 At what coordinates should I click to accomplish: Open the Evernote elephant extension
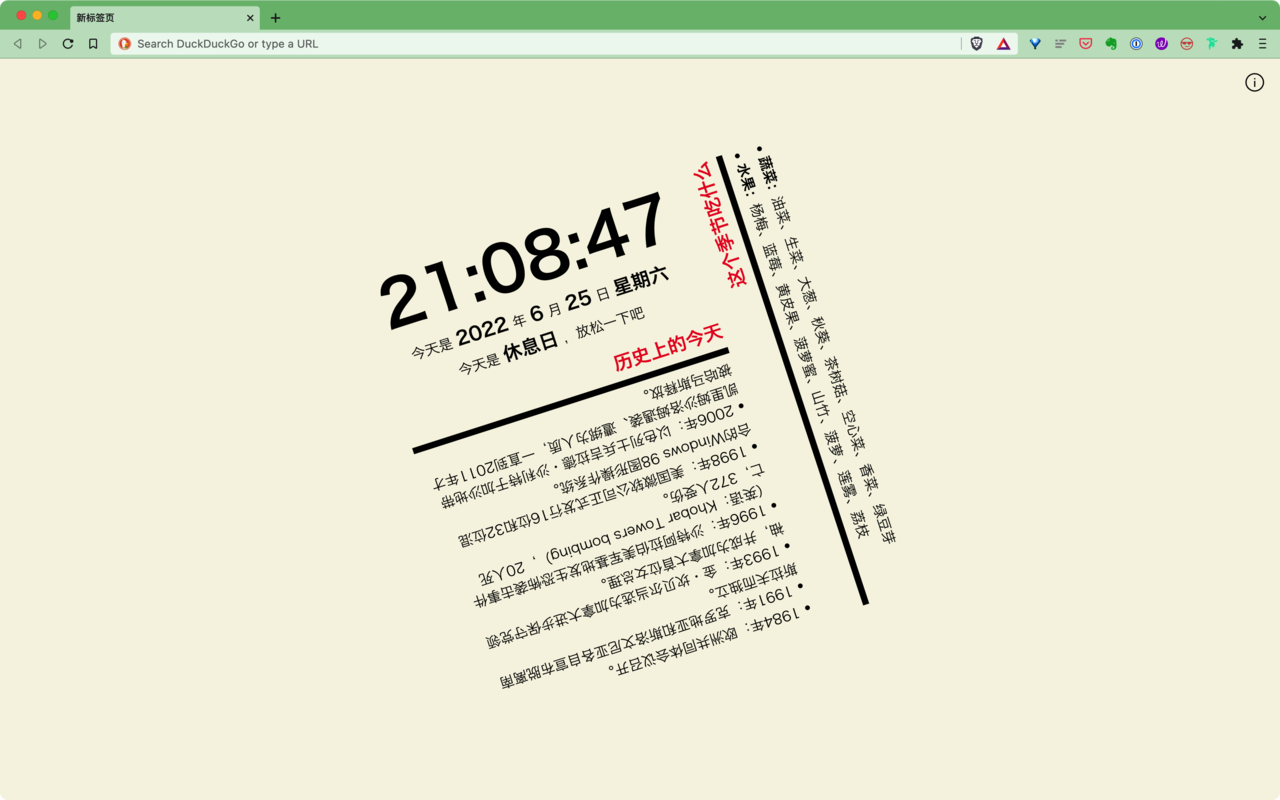[x=1111, y=44]
